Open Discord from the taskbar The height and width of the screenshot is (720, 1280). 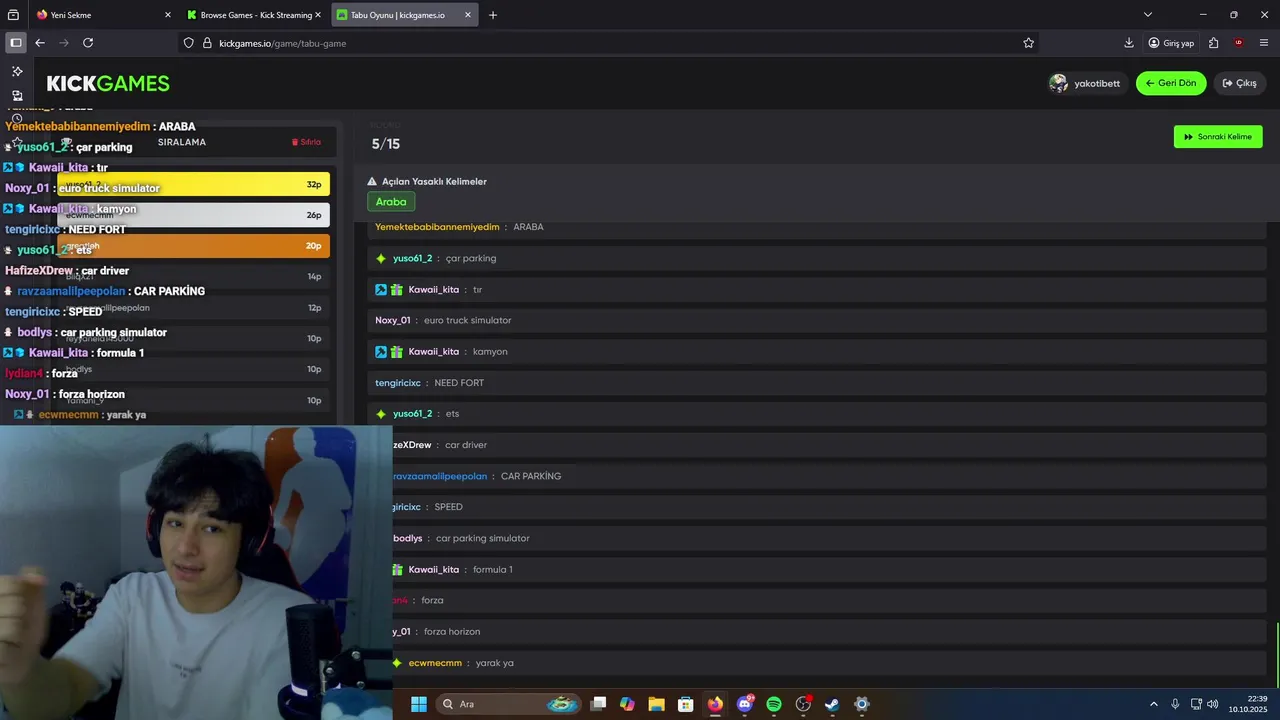(745, 704)
